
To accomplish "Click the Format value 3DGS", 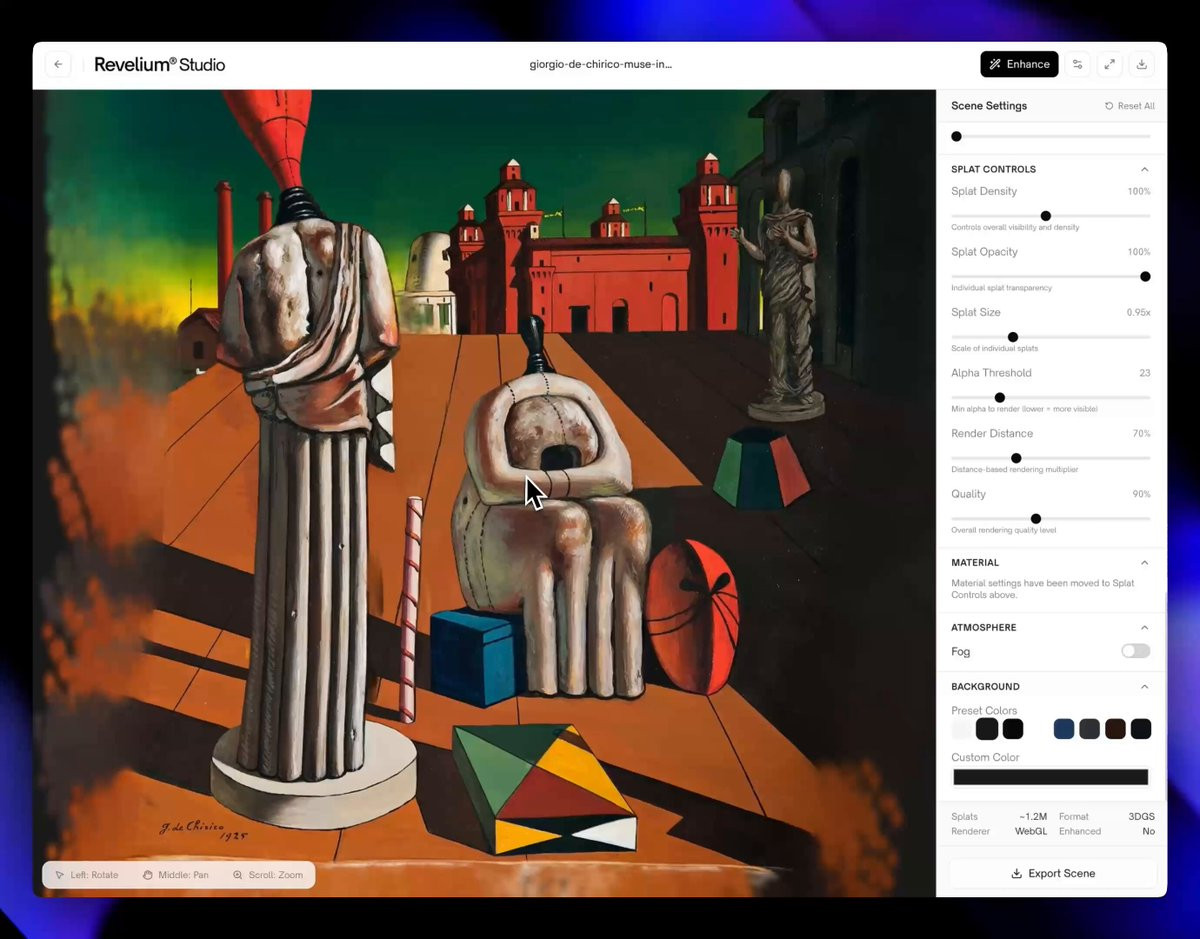I will pos(1141,817).
